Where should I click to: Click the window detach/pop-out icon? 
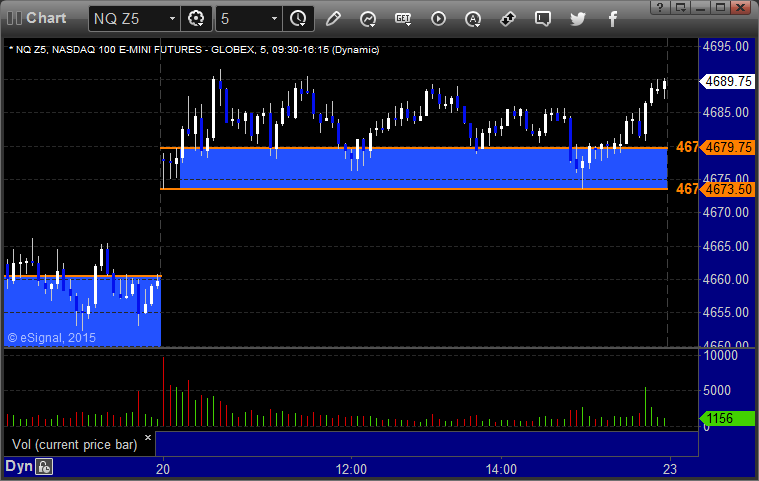(x=681, y=7)
